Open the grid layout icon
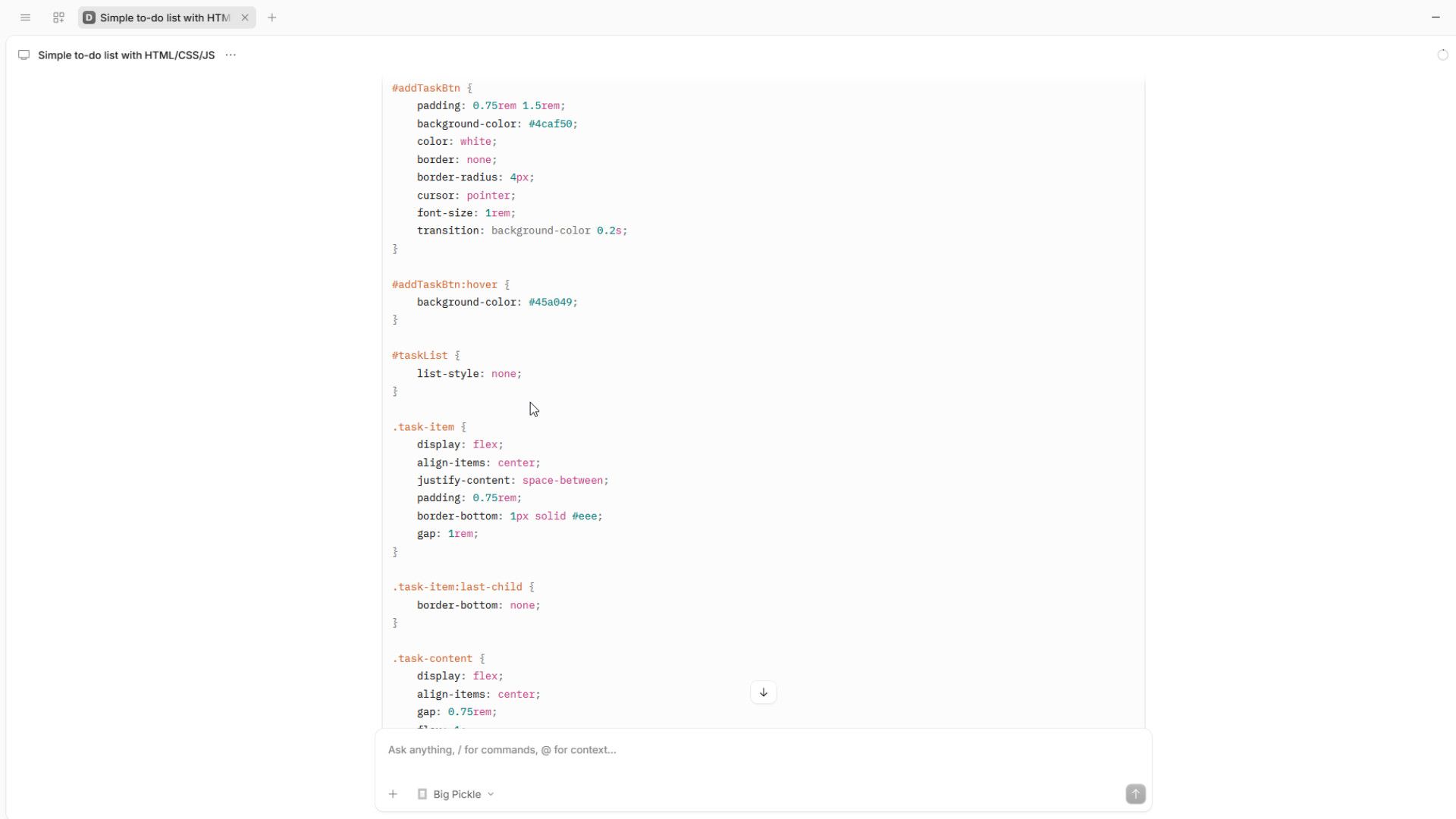1456x819 pixels. (58, 17)
